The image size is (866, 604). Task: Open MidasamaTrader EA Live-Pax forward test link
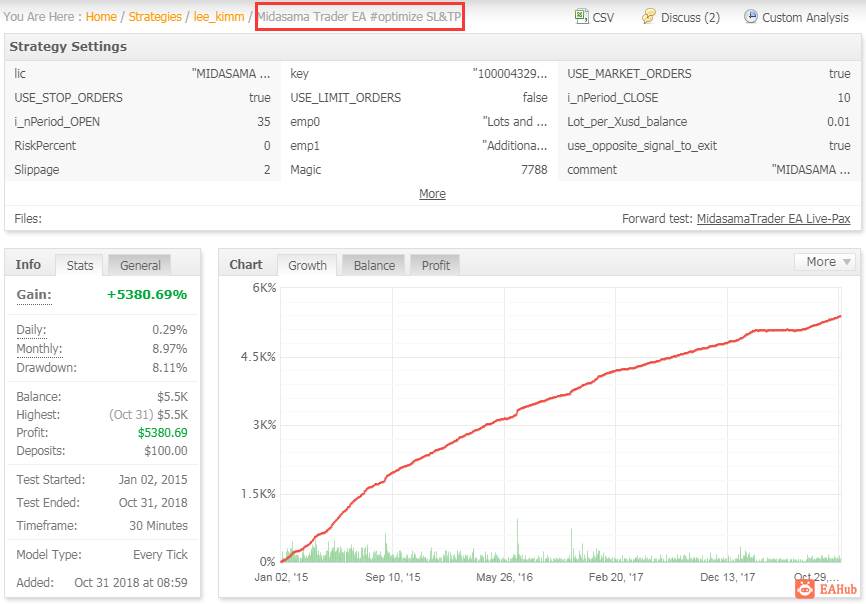(x=773, y=219)
